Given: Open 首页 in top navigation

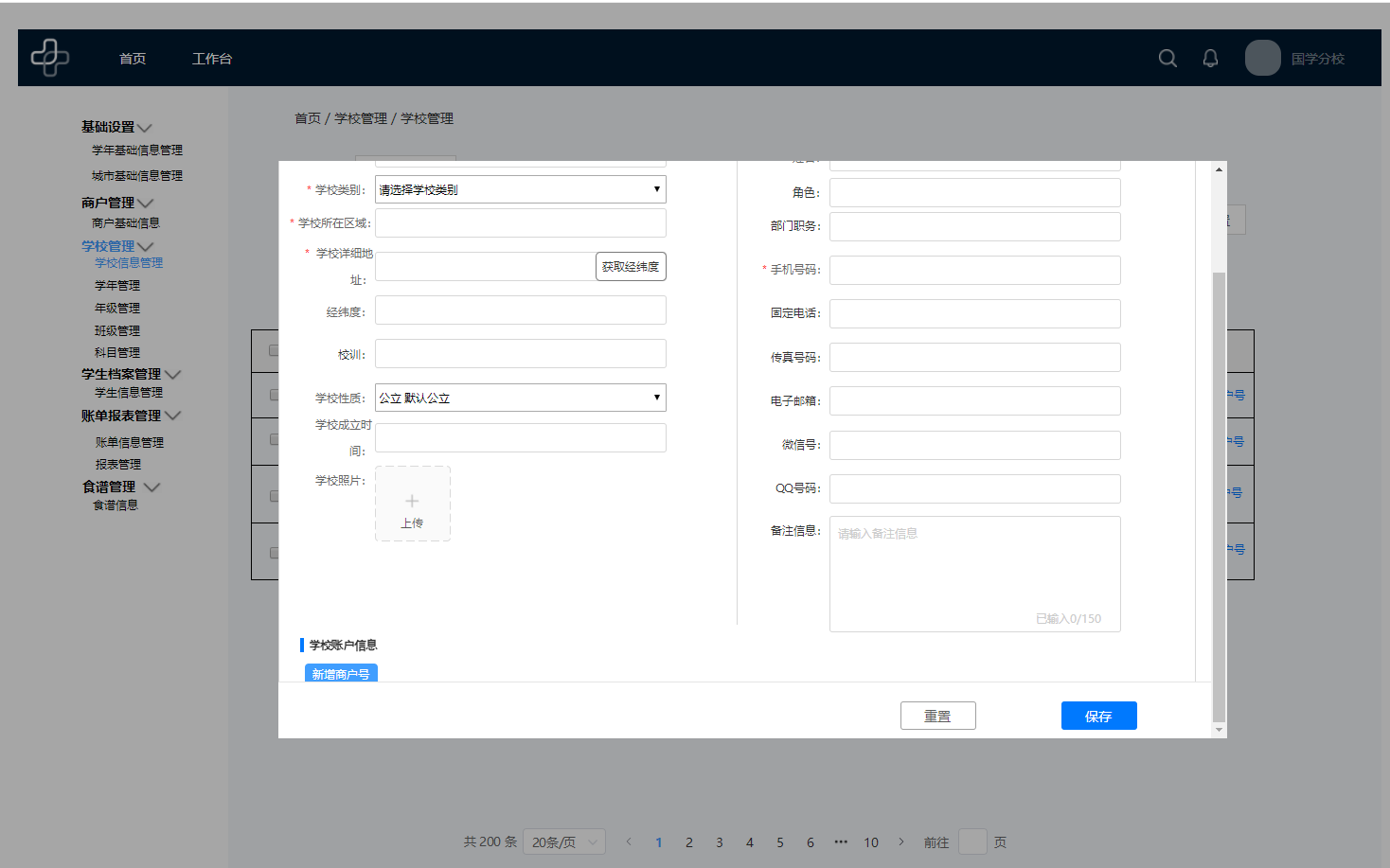Looking at the screenshot, I should [x=133, y=59].
